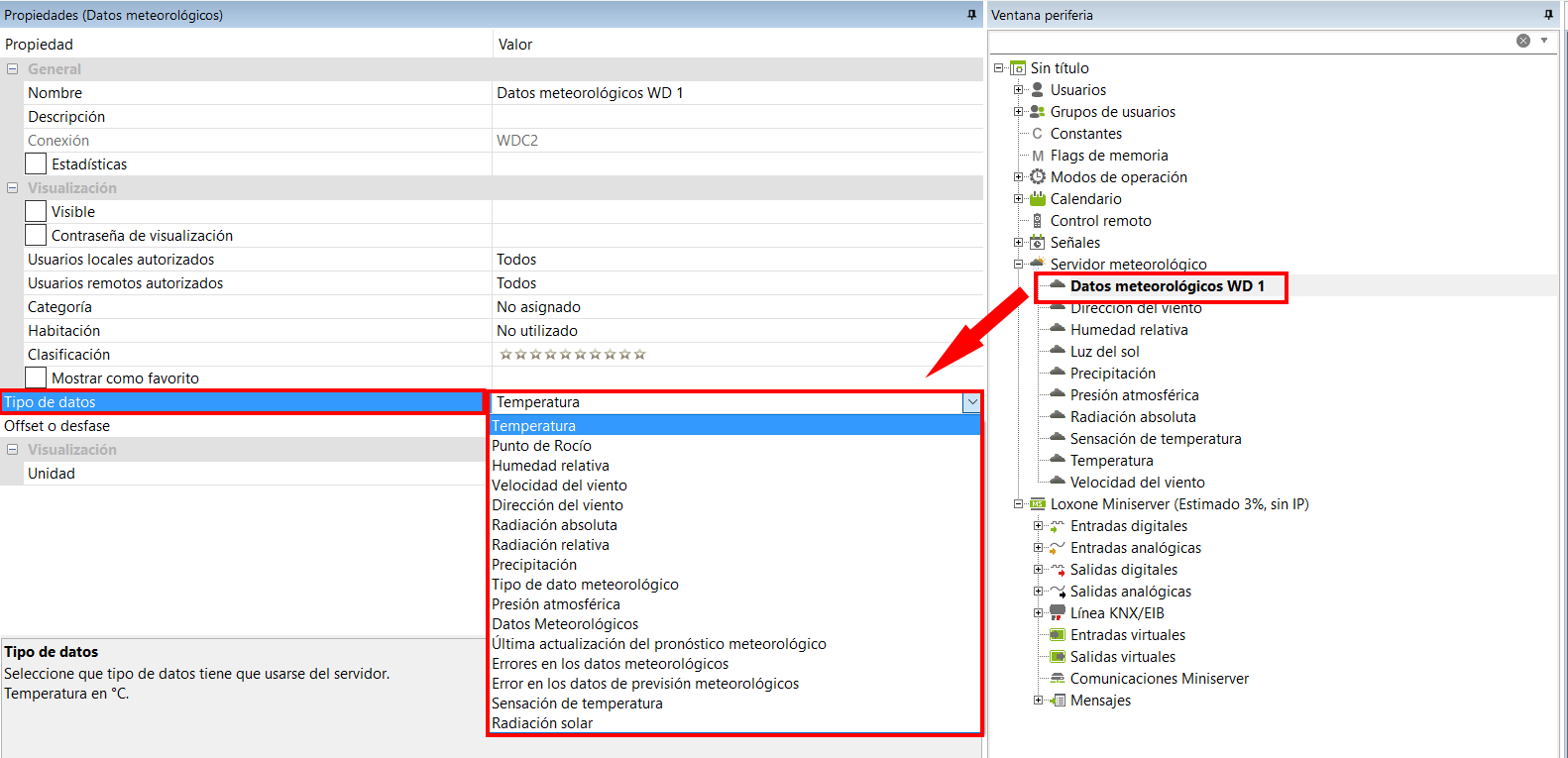Viewport: 1568px width, 758px height.
Task: Open Presión atmosférica tree entry
Action: click(x=1134, y=395)
